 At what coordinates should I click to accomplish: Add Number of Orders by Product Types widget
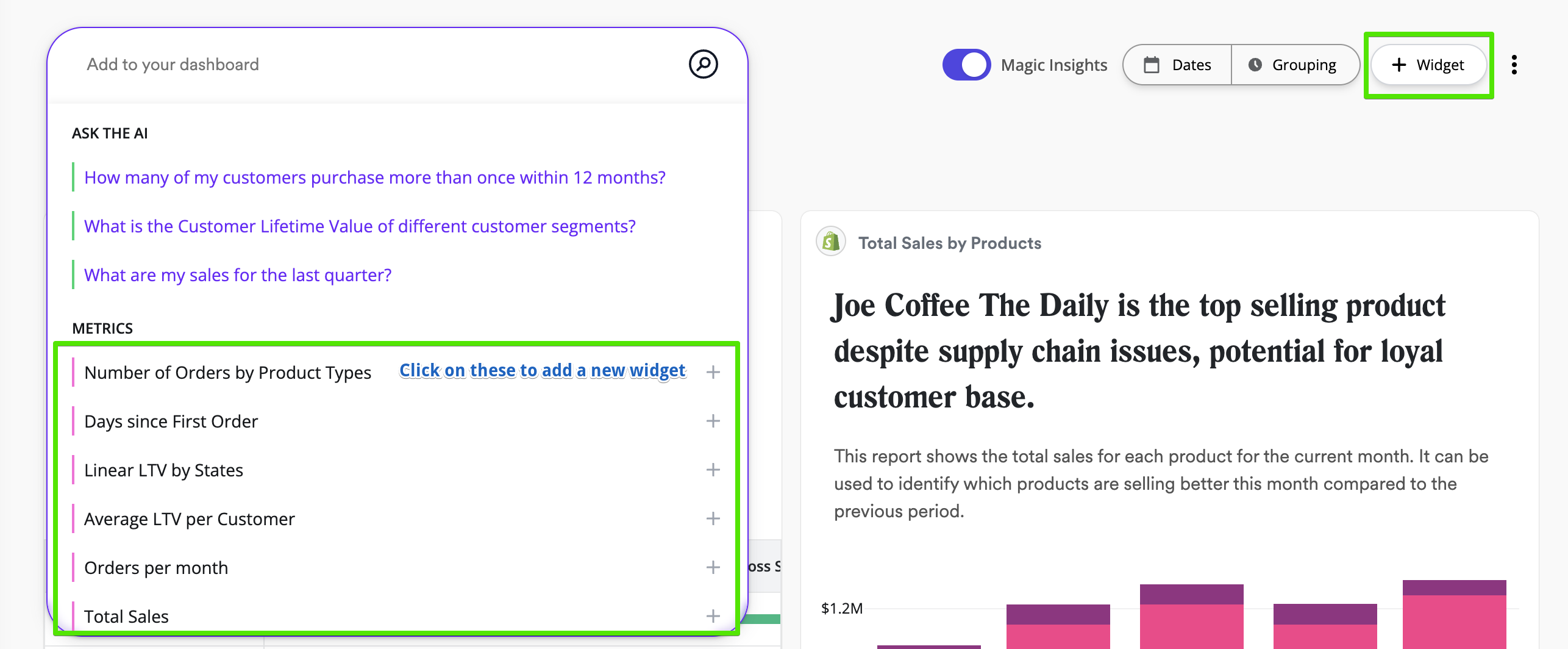coord(713,372)
